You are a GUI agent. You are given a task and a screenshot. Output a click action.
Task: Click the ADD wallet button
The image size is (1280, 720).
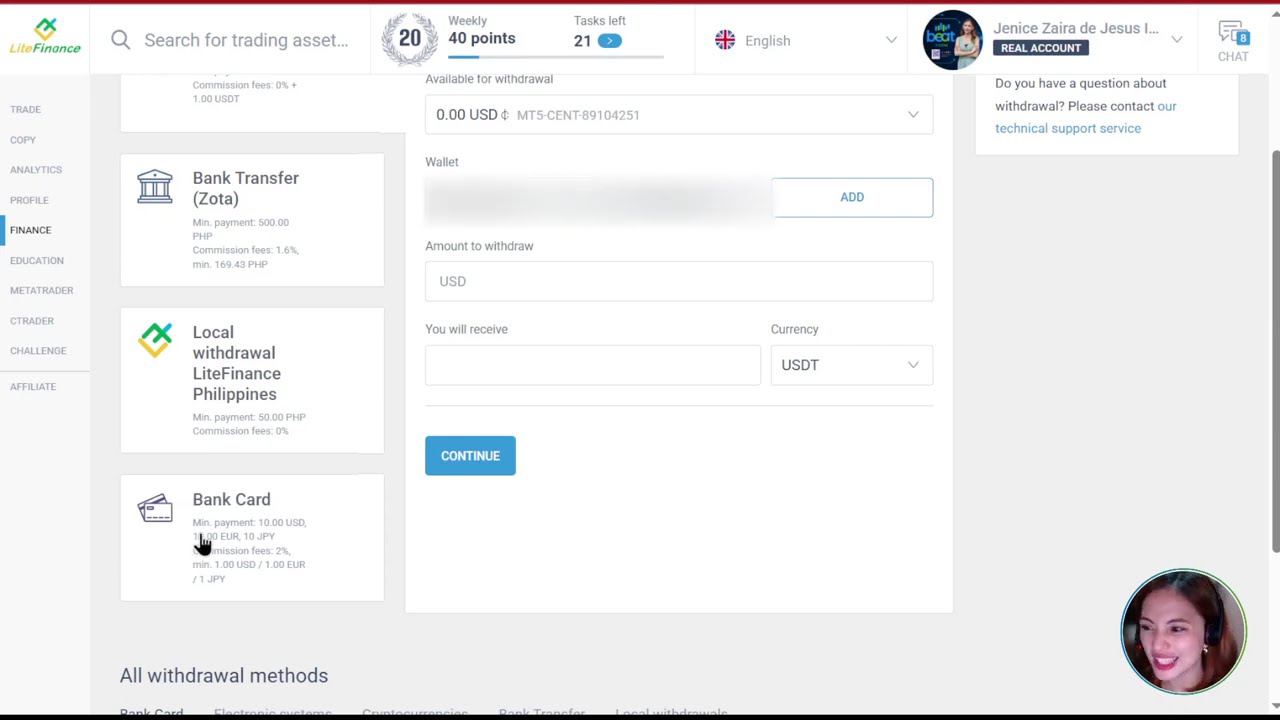852,197
